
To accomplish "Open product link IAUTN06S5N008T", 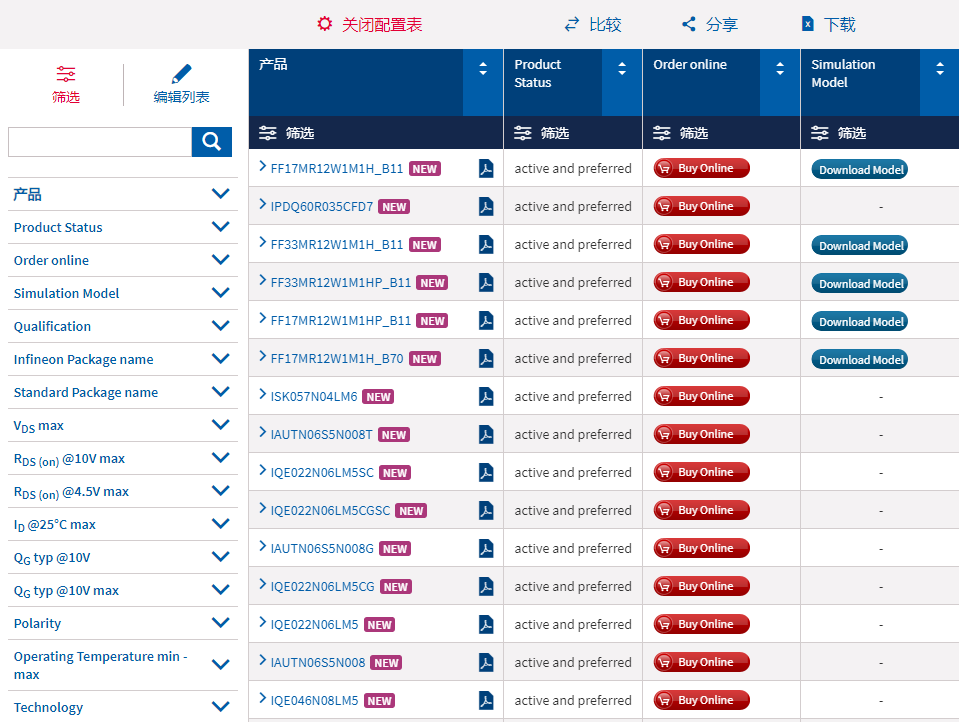I will pos(322,434).
